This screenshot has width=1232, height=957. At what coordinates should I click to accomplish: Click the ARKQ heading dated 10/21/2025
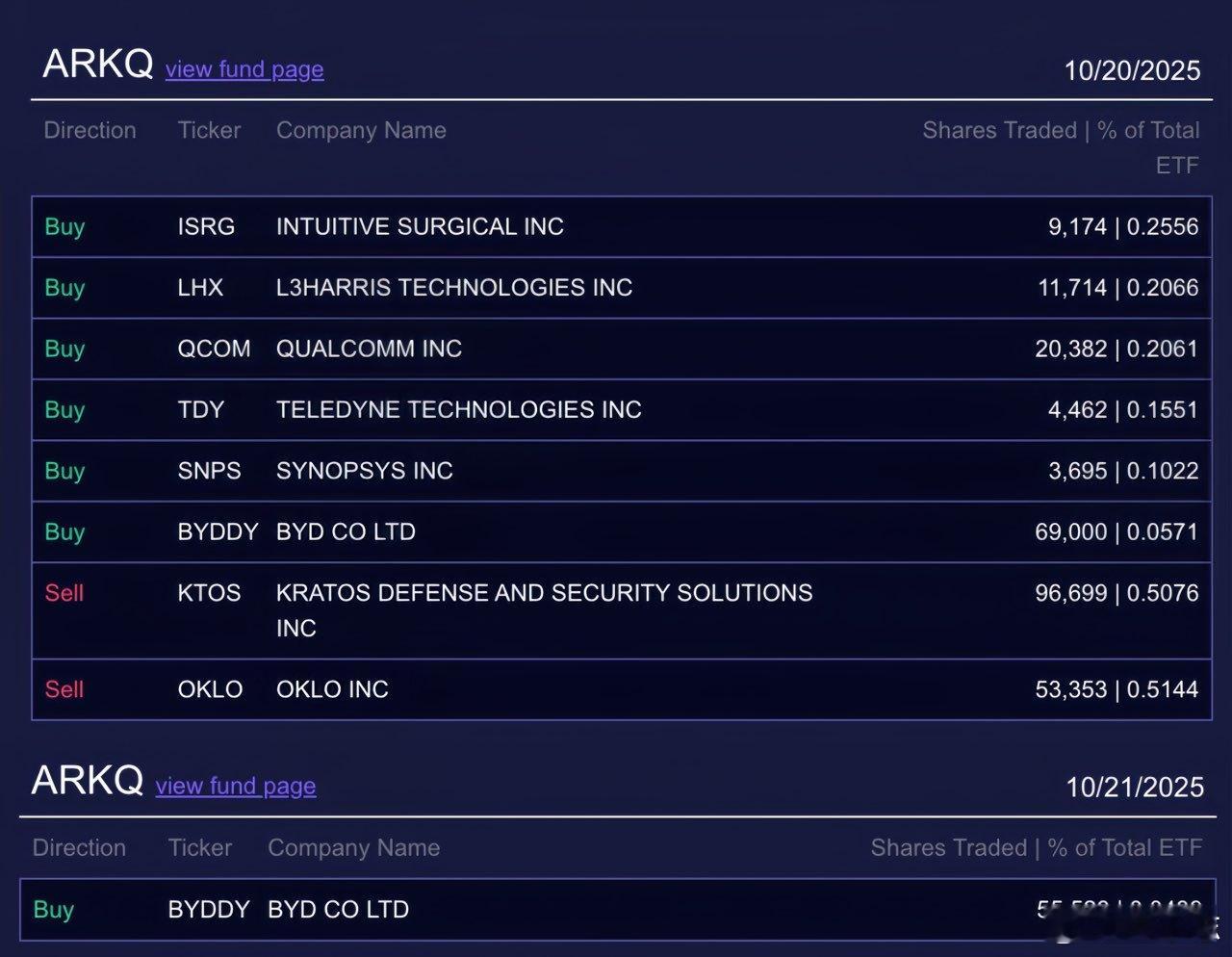coord(88,780)
